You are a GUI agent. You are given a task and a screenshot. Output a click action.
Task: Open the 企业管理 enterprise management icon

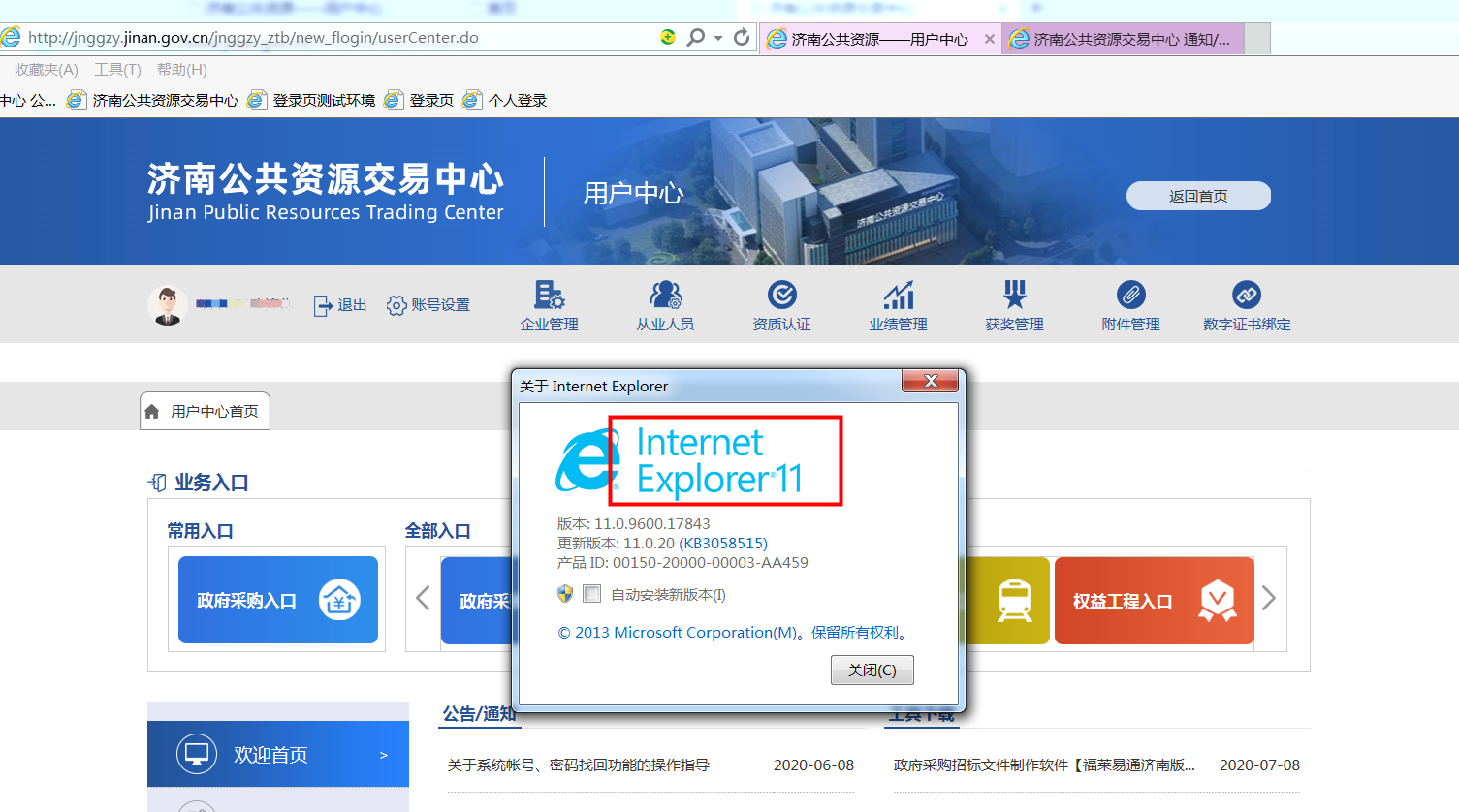(x=549, y=295)
